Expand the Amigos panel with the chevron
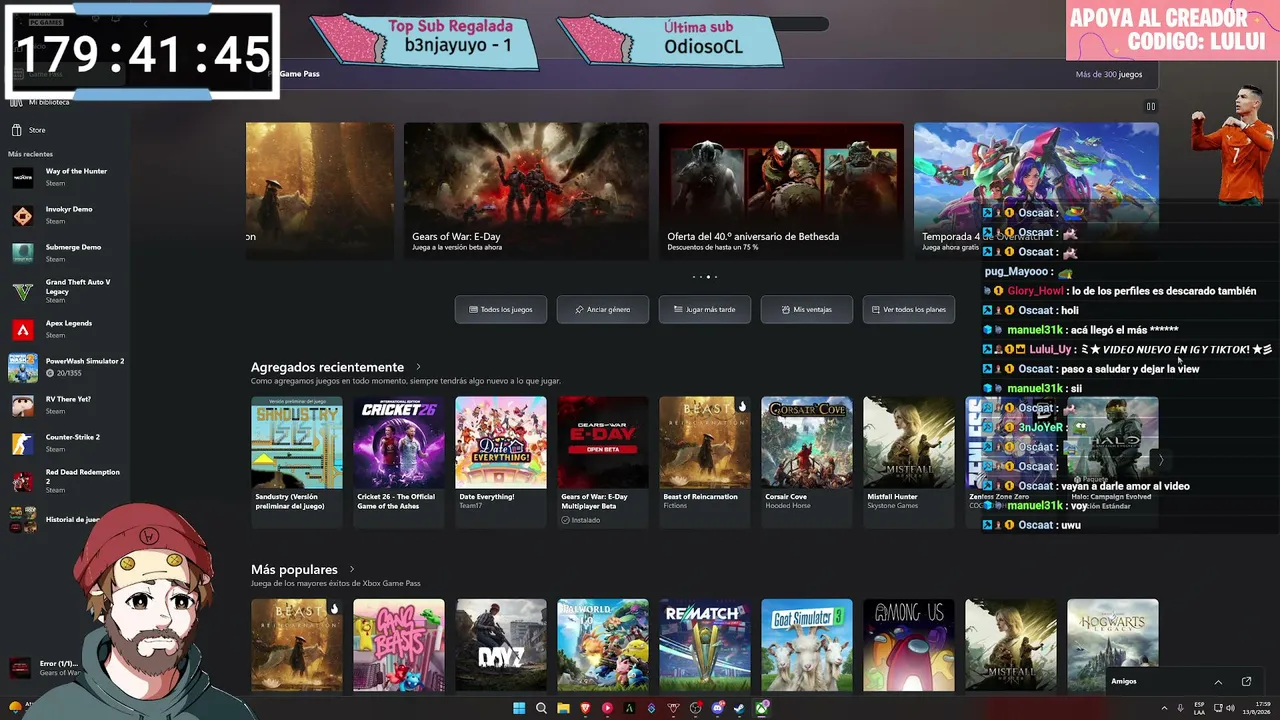Screen dimensions: 1280x720 (x=1218, y=682)
